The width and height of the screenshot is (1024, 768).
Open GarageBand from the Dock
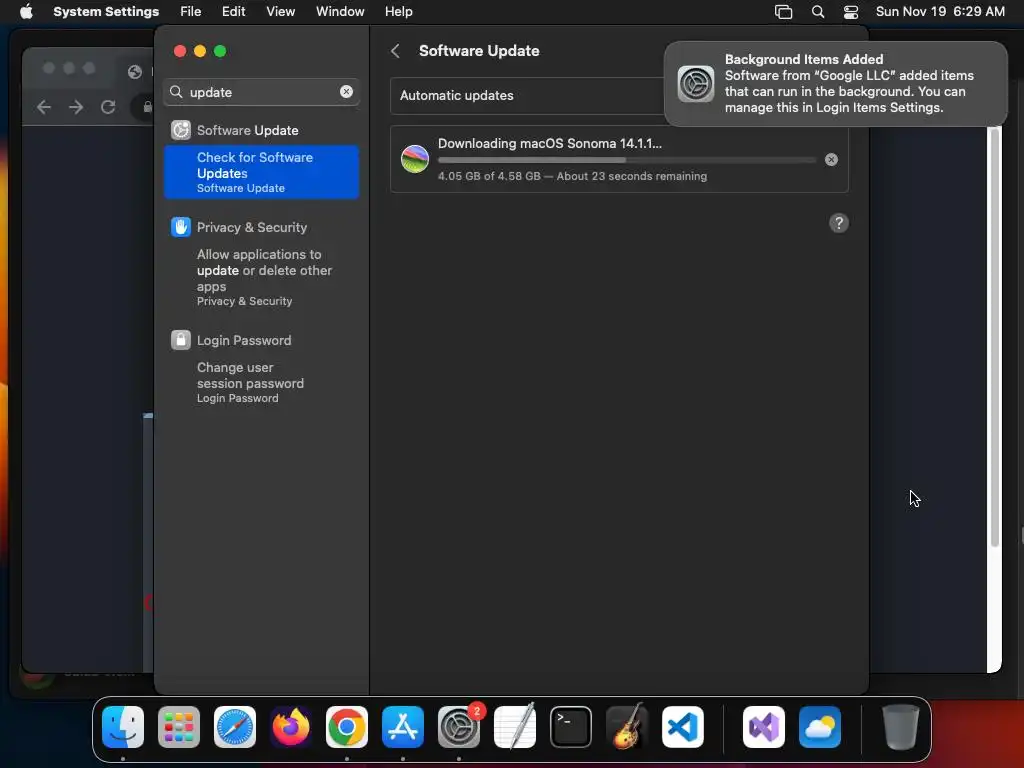[627, 727]
